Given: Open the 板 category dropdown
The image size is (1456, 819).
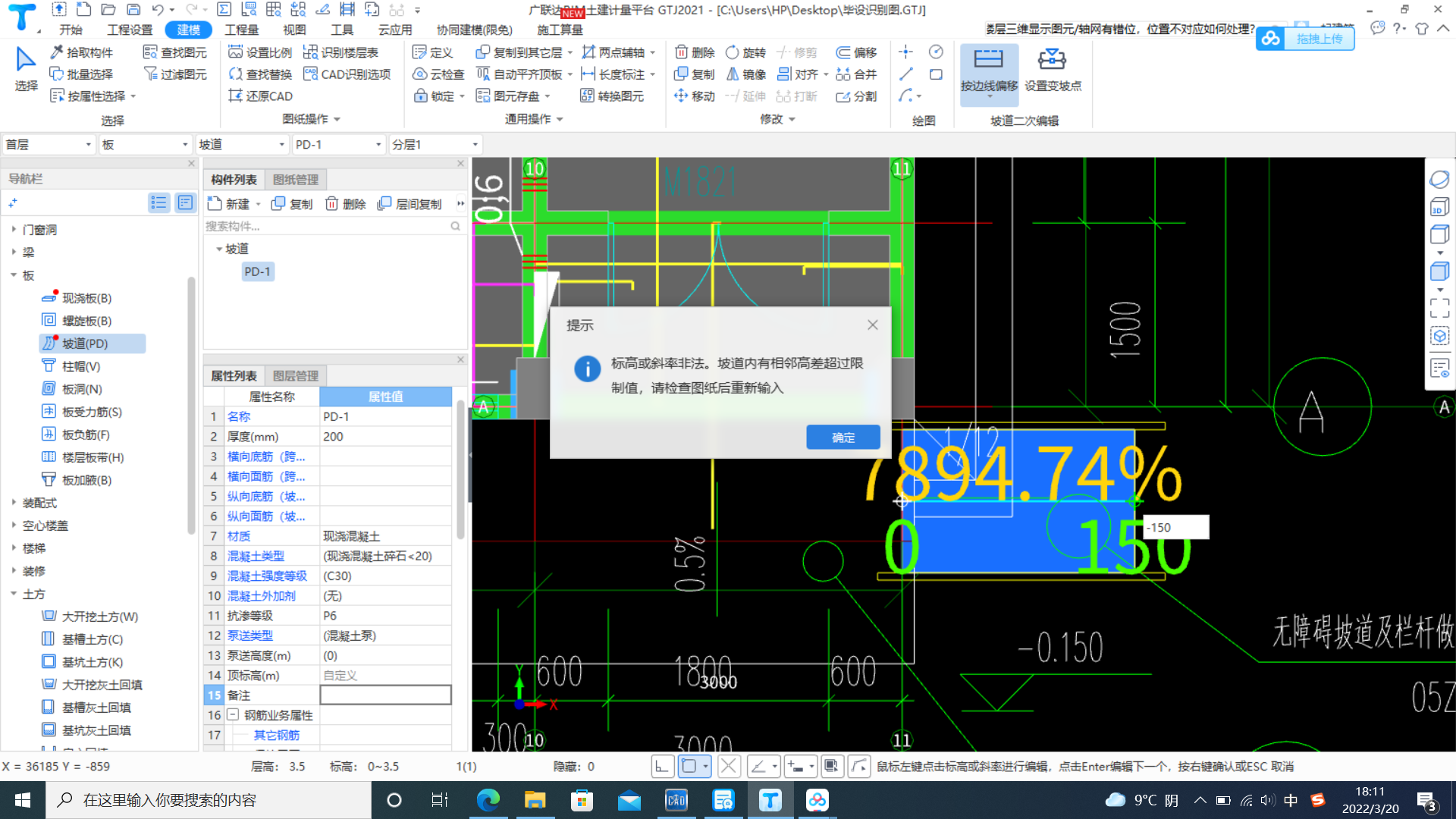Looking at the screenshot, I should point(145,144).
